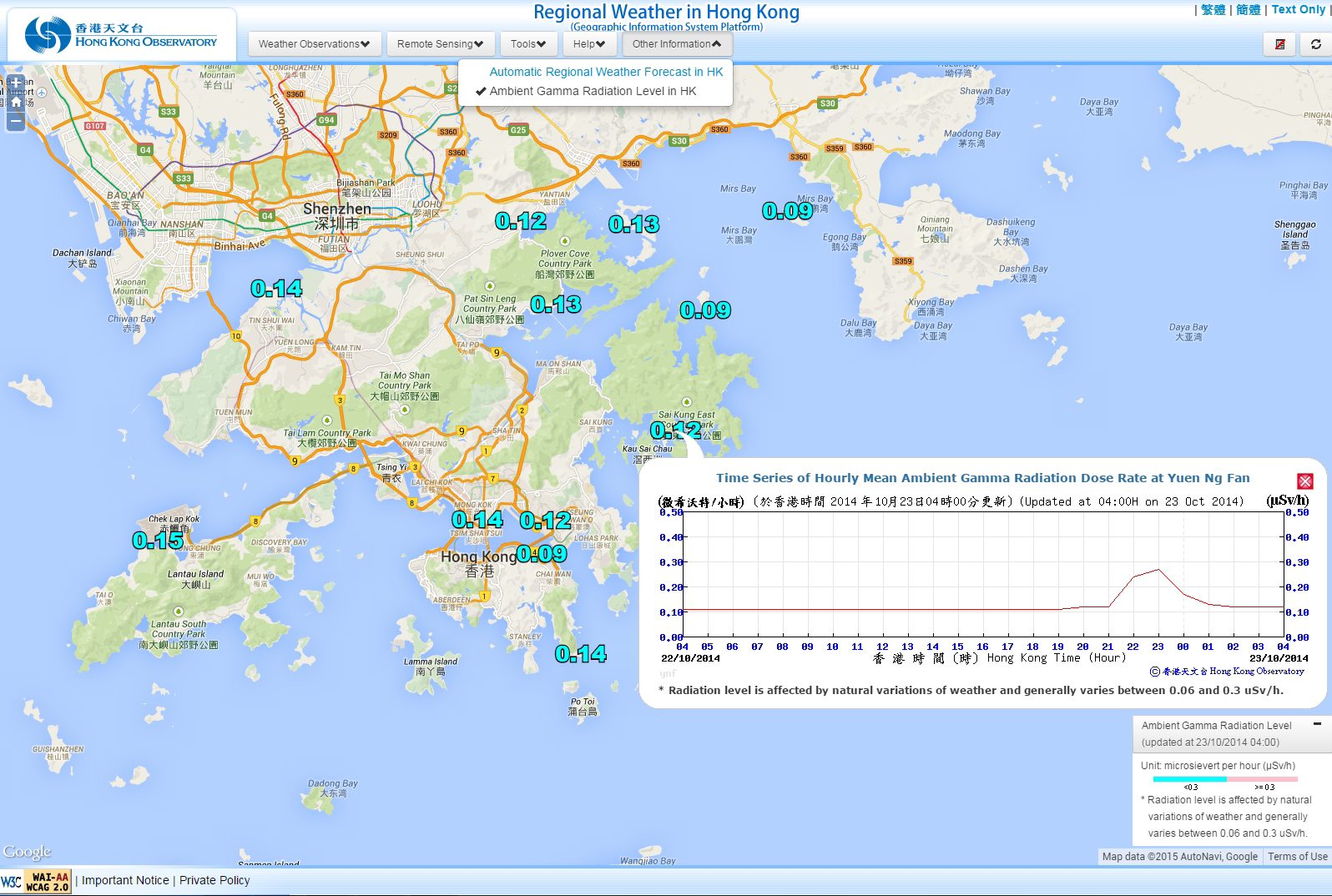Screen dimensions: 1332x896
Task: Click the Shenzhen city label on map
Action: tap(337, 216)
